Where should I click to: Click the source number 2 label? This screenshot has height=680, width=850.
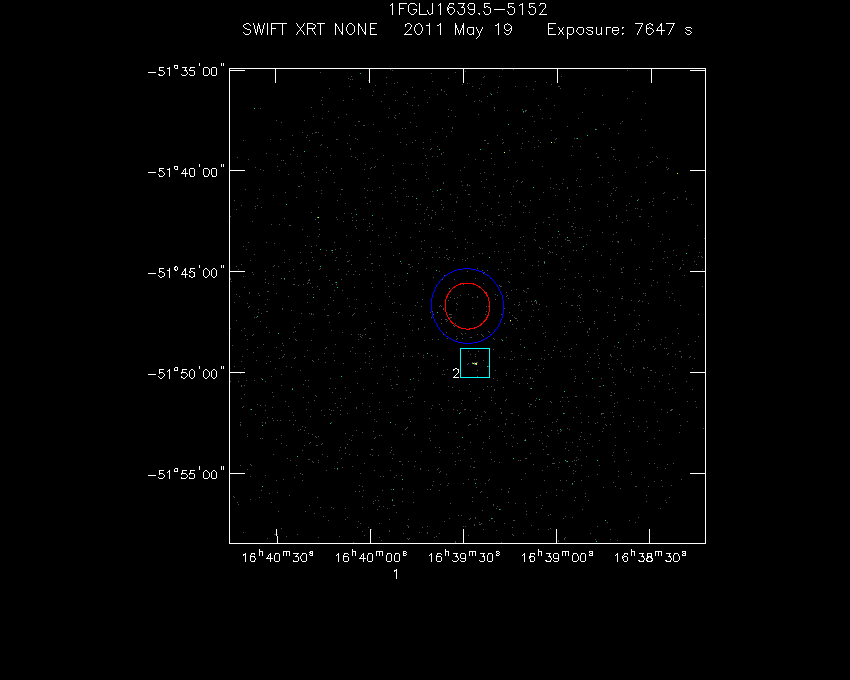click(x=456, y=373)
